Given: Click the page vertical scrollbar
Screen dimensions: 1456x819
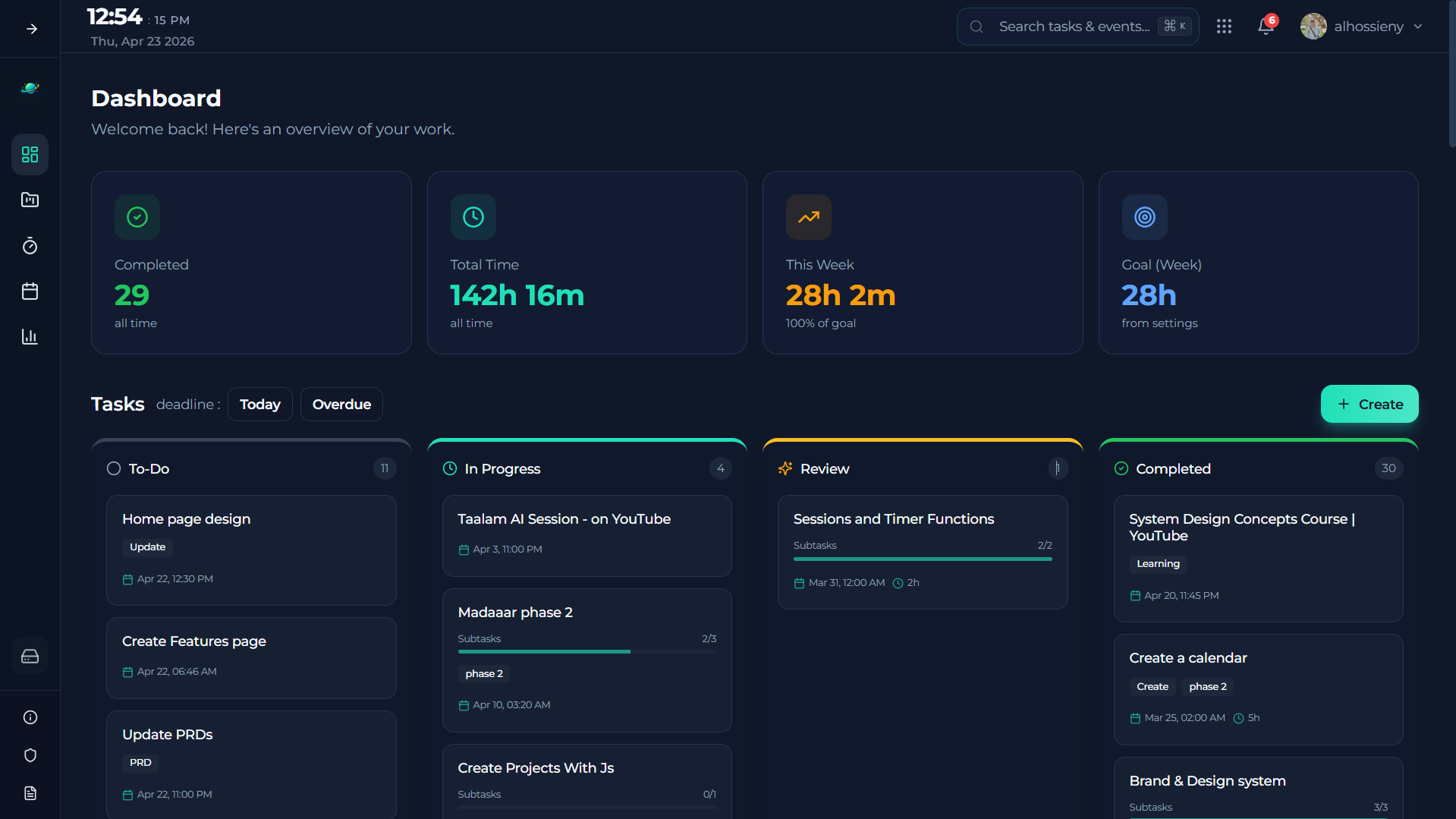Looking at the screenshot, I should click(x=1451, y=74).
